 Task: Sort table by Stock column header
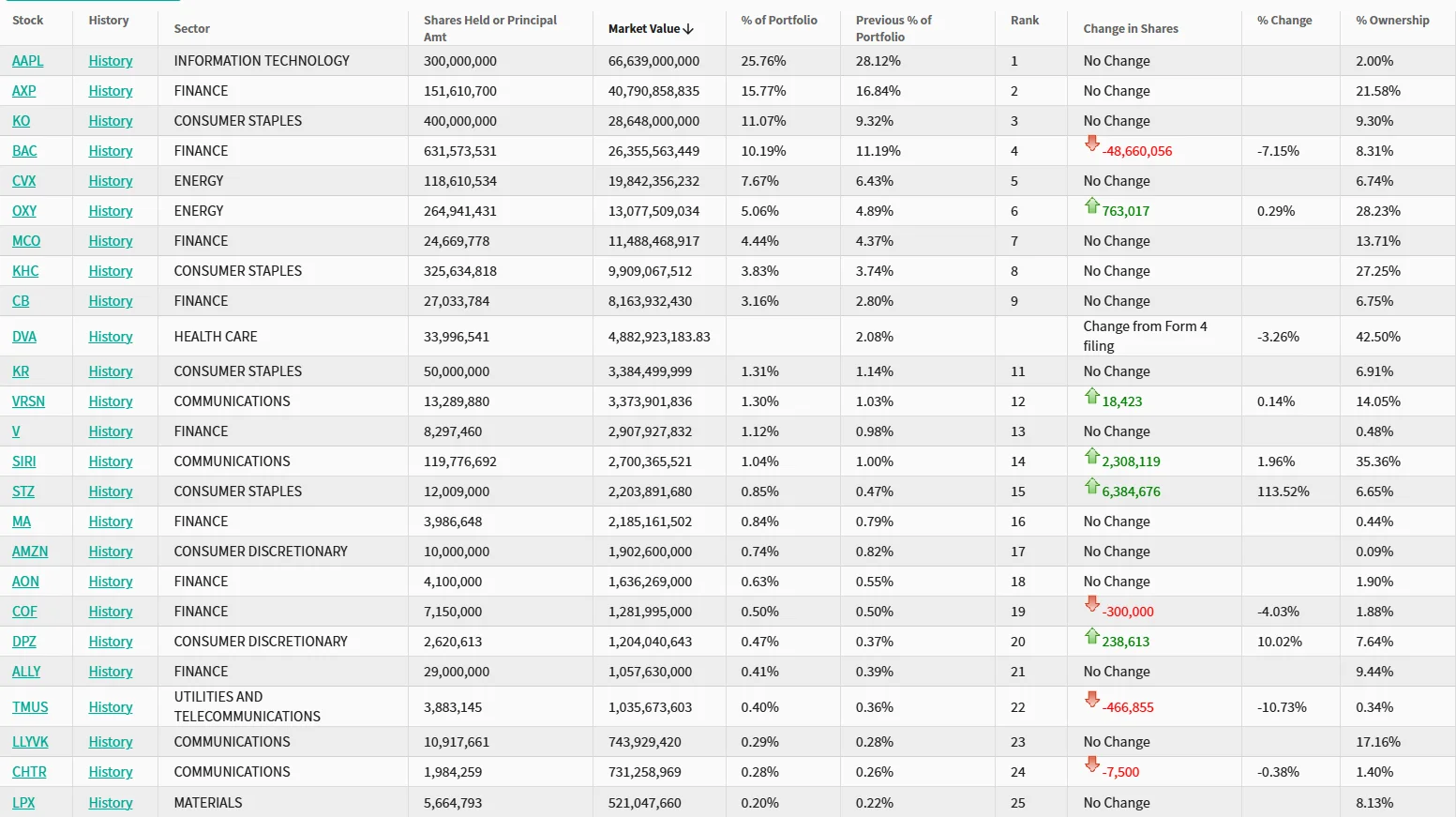pyautogui.click(x=28, y=21)
